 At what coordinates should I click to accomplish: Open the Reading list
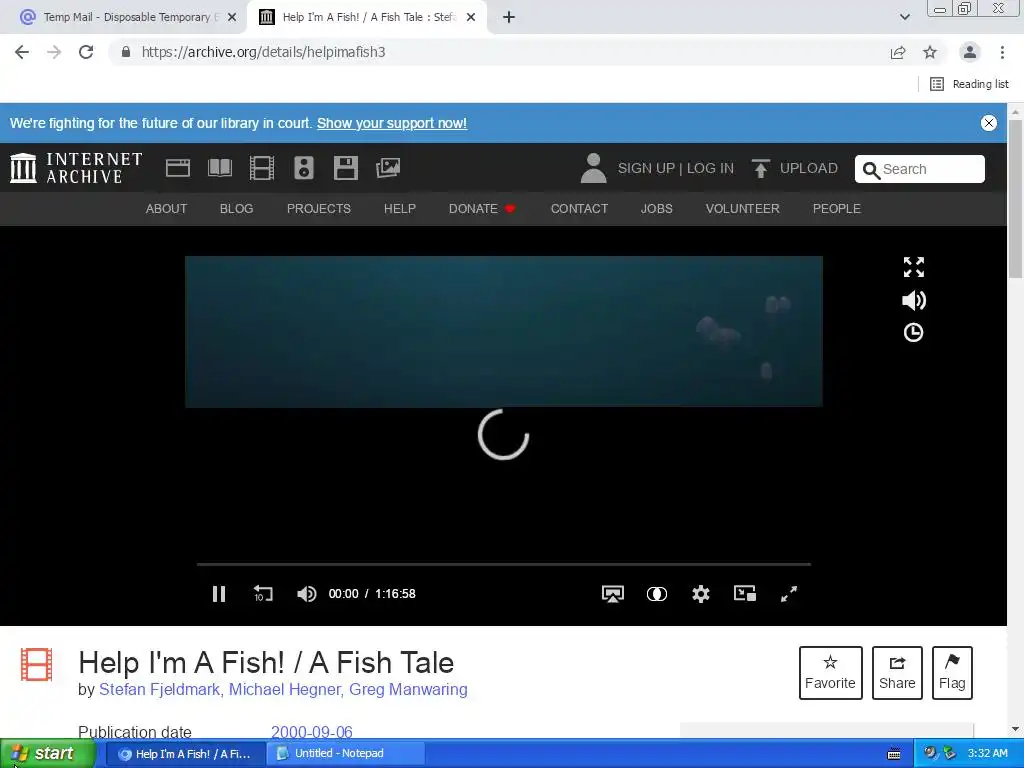pyautogui.click(x=970, y=84)
